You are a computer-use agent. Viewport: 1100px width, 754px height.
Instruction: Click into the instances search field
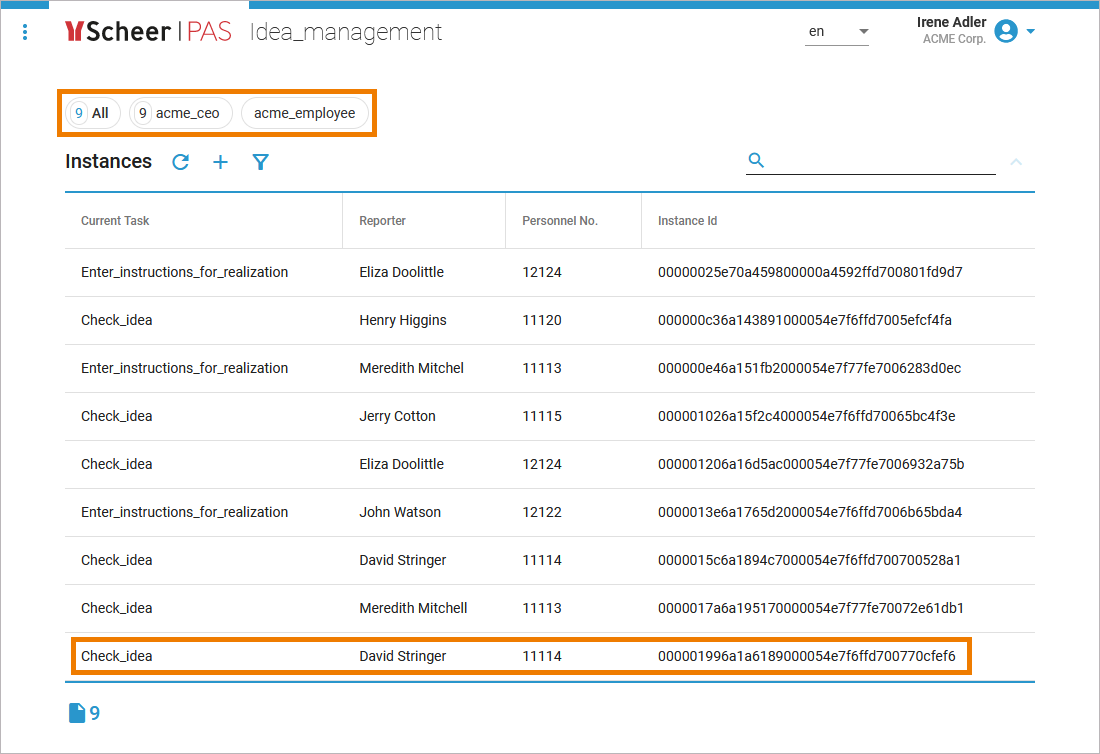tap(880, 161)
